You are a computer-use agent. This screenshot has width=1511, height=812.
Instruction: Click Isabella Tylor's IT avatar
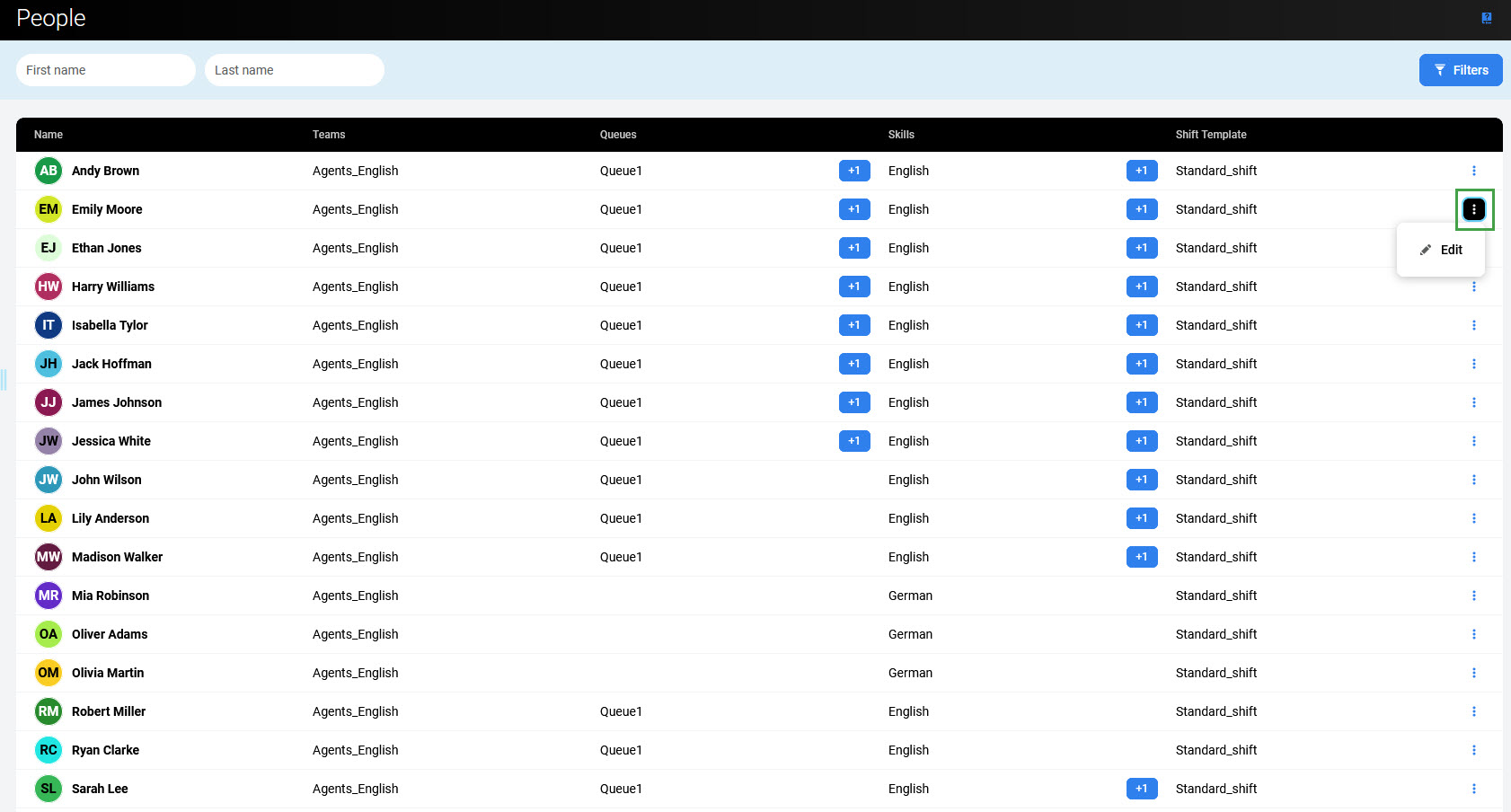(x=49, y=325)
